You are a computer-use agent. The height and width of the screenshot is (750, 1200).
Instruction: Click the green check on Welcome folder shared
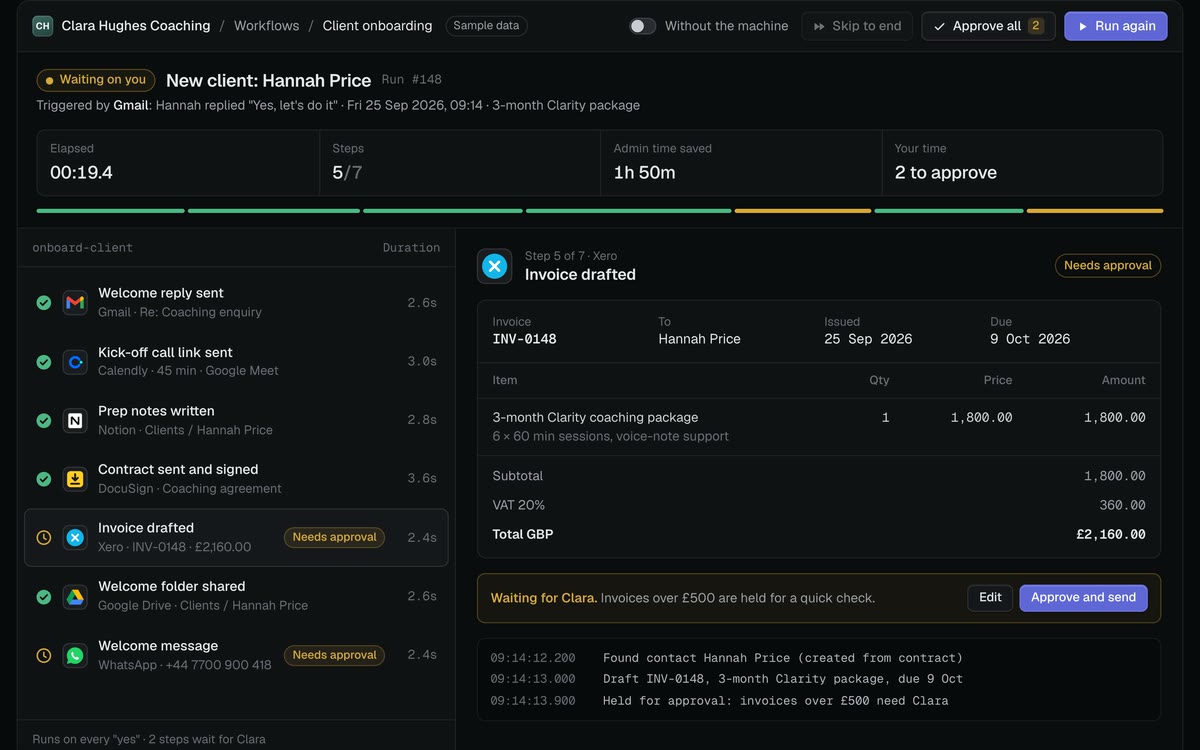(44, 597)
